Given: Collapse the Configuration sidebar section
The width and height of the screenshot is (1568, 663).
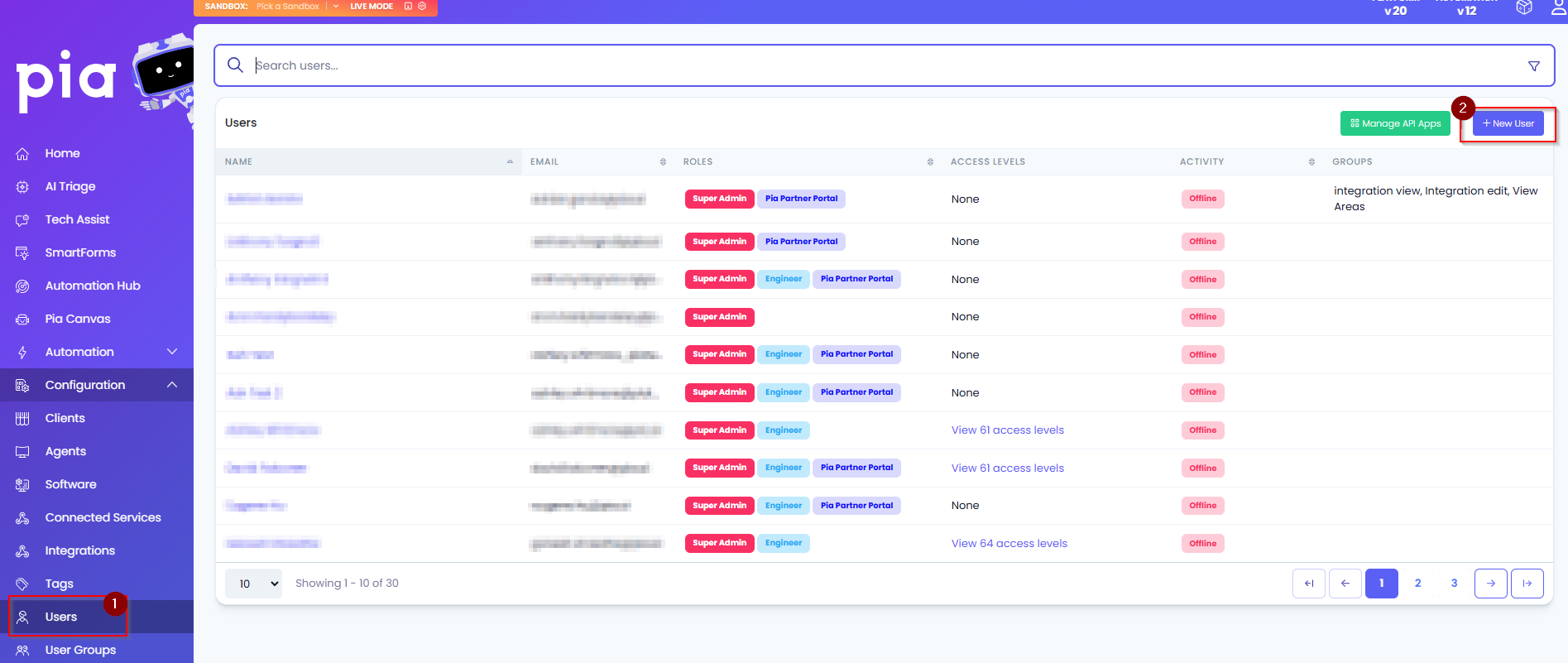Looking at the screenshot, I should tap(172, 385).
